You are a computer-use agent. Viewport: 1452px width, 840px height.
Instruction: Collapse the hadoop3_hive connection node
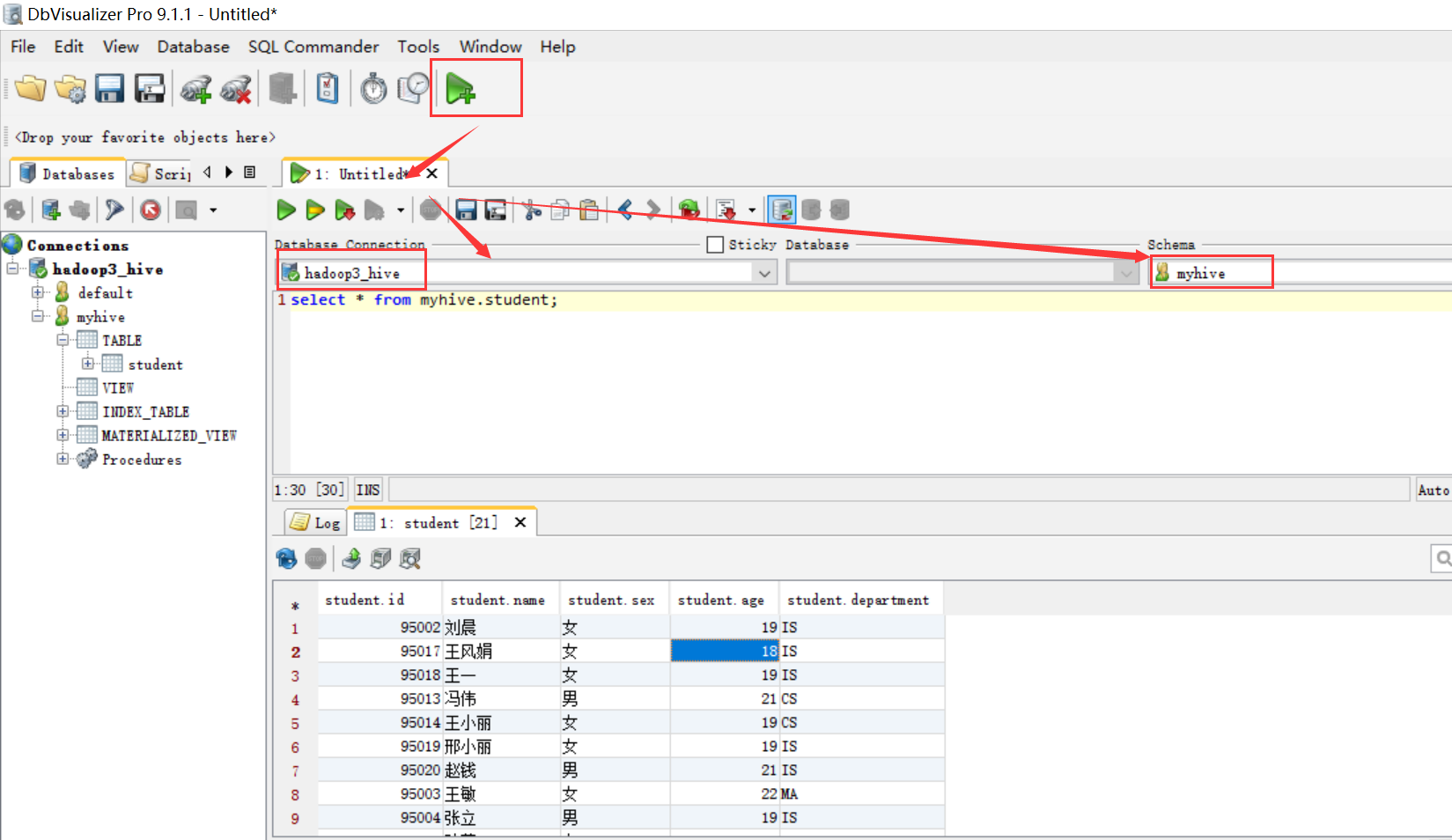click(x=12, y=268)
